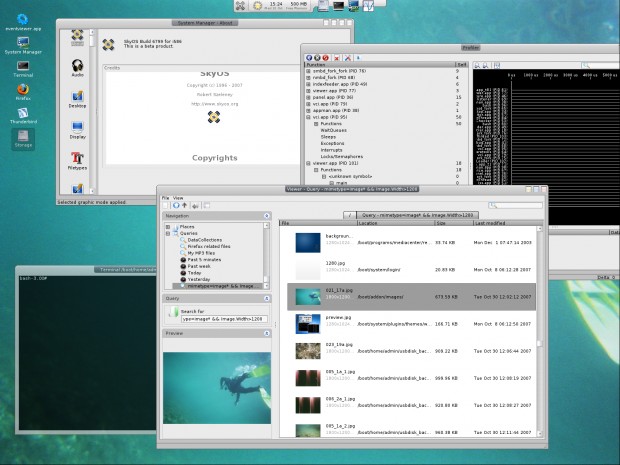Click crossed tools icon in Profiler toolbar
The height and width of the screenshot is (465, 620).
pyautogui.click(x=348, y=58)
